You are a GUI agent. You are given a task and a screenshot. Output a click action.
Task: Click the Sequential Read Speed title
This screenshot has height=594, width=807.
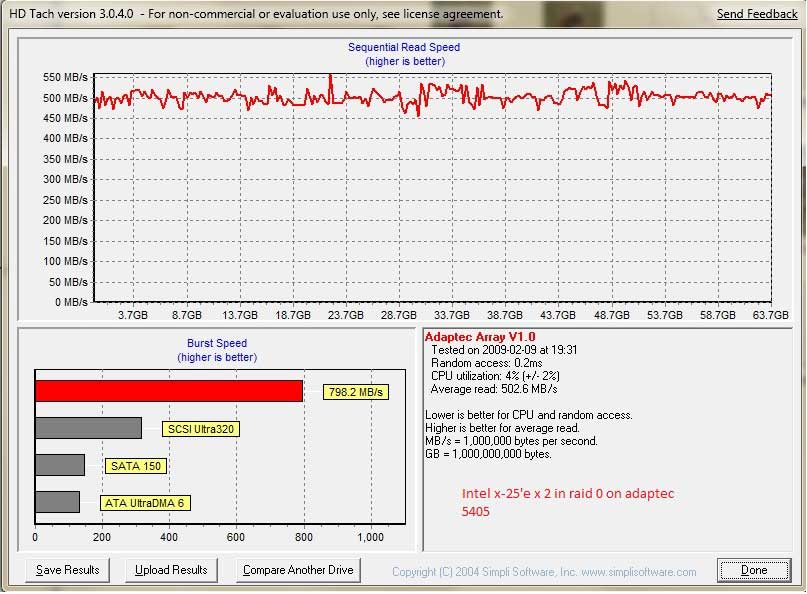[x=404, y=47]
